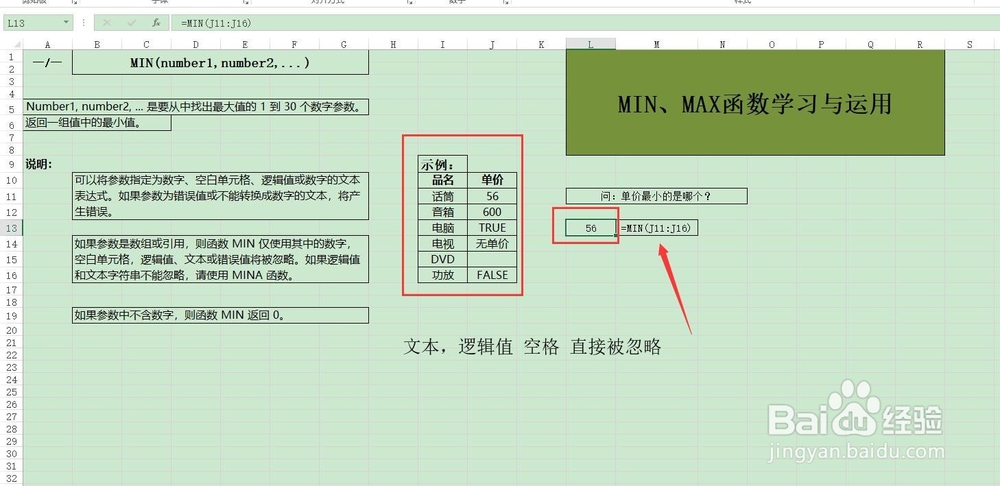Click the cell starting 'Number1, number2, ...'
This screenshot has width=1000, height=486.
(x=196, y=107)
